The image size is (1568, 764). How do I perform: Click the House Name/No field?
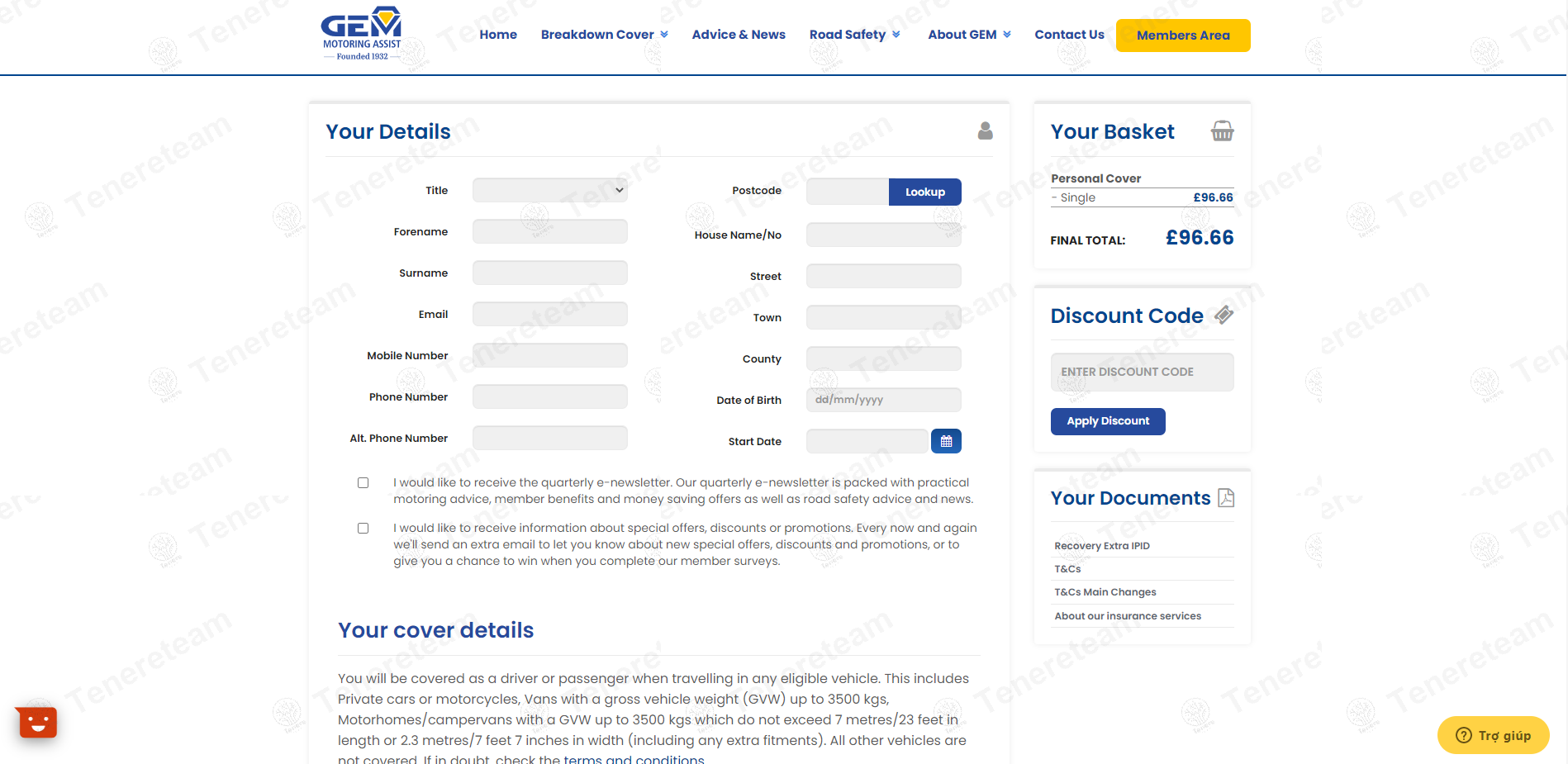point(884,235)
